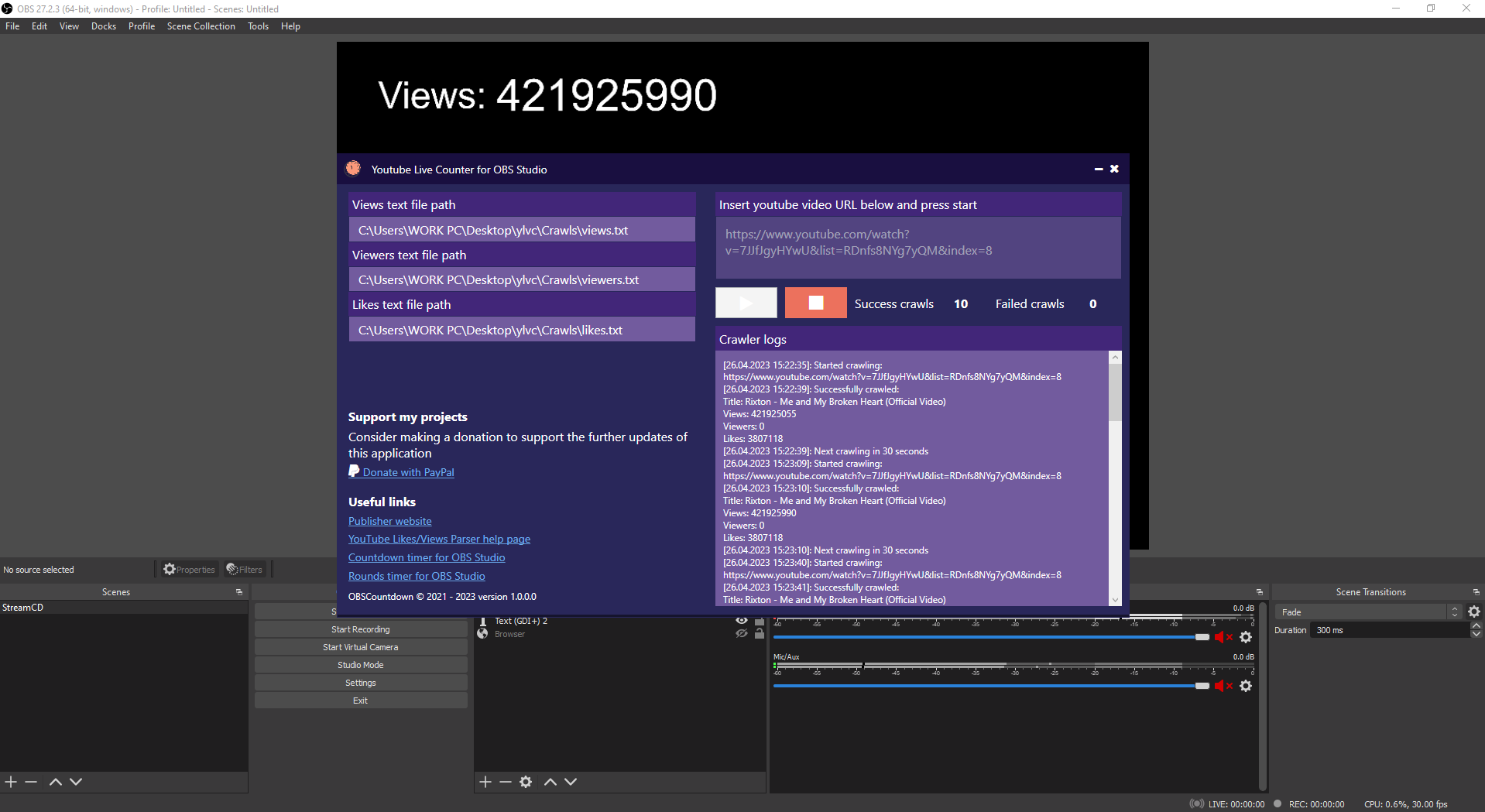This screenshot has width=1485, height=812.
Task: Click the Viewers text file path field
Action: (522, 279)
